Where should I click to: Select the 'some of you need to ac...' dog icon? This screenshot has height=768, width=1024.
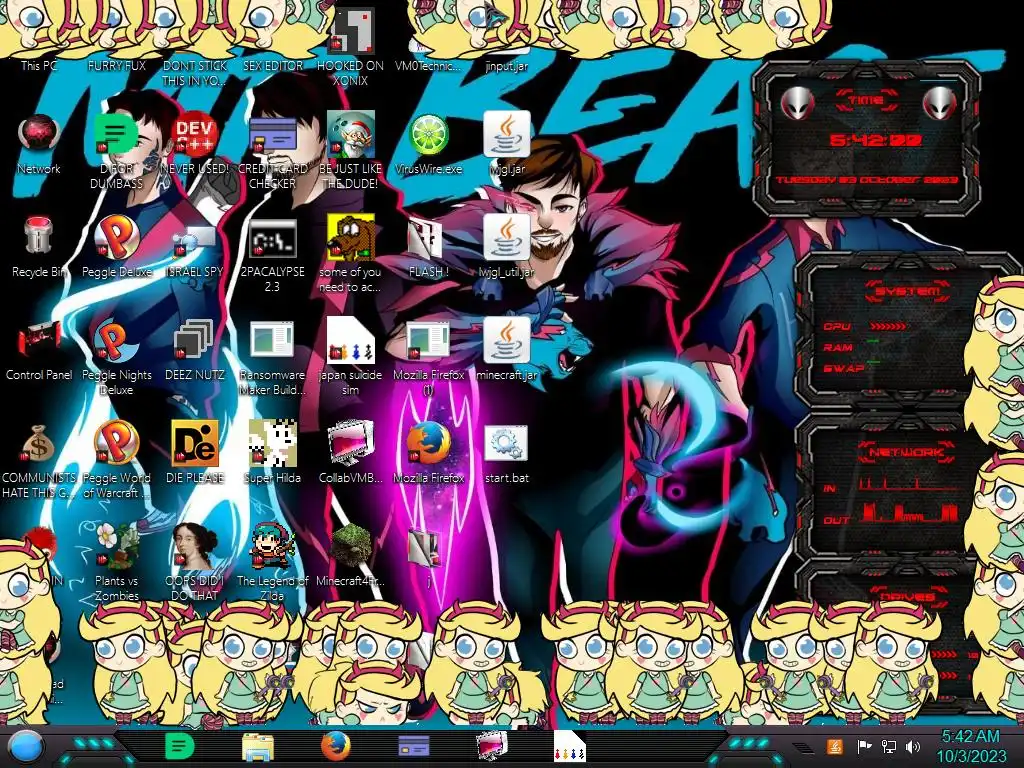pos(350,238)
